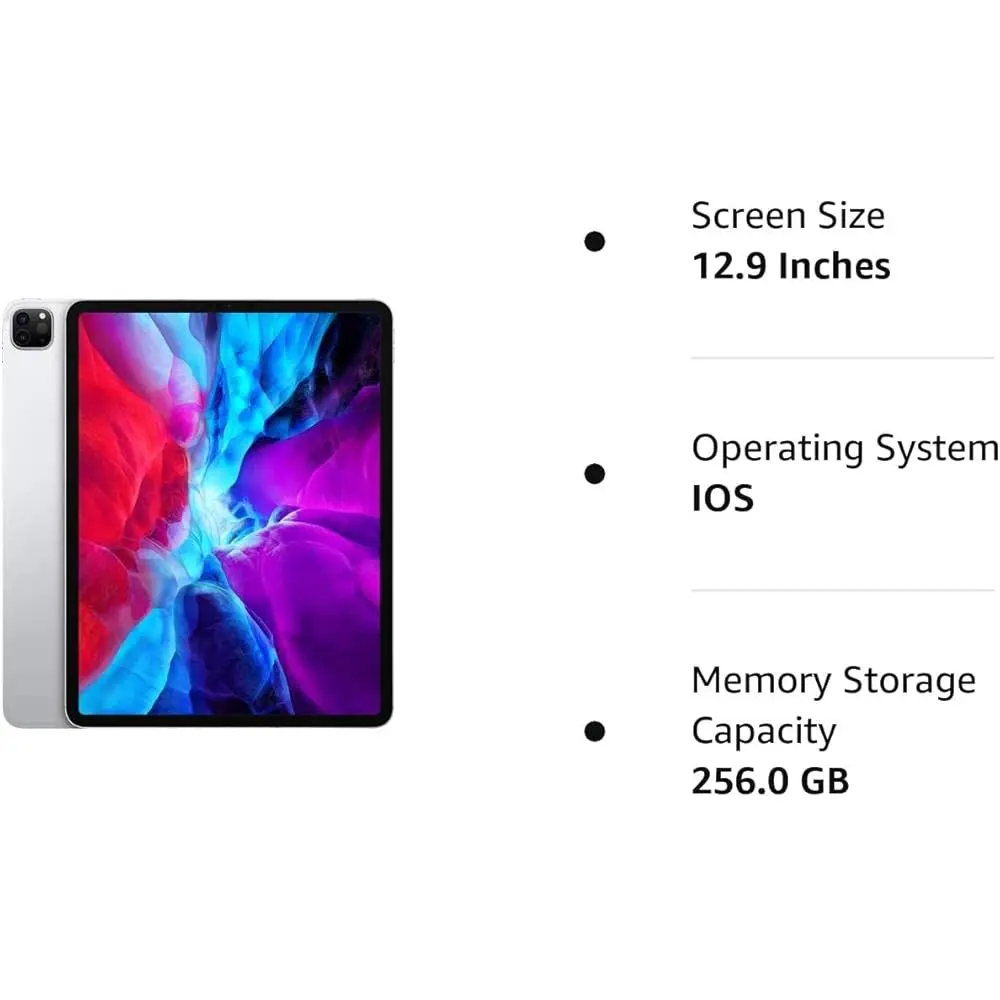This screenshot has width=1000, height=1000.
Task: Click the bullet beside Screen Size
Action: (x=595, y=241)
